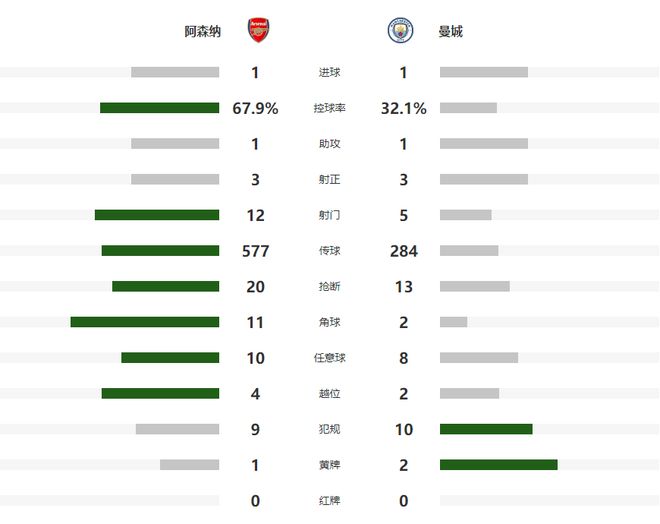Open the 曼城 team name link
660x524 pixels.
(450, 32)
